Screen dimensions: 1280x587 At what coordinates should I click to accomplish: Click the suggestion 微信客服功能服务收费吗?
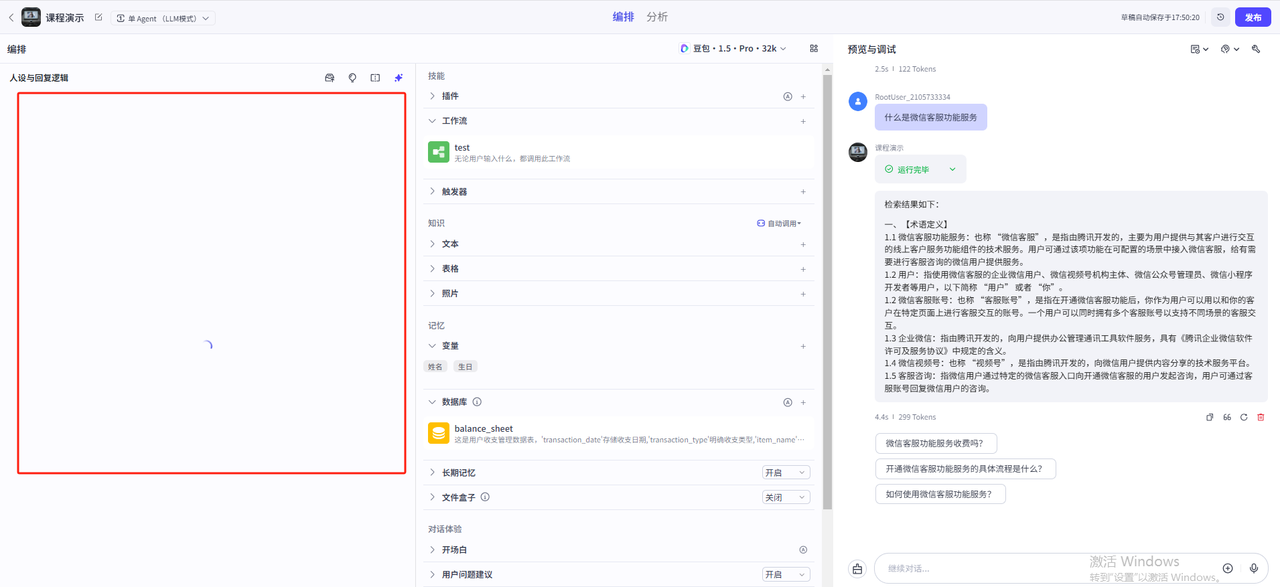[936, 444]
